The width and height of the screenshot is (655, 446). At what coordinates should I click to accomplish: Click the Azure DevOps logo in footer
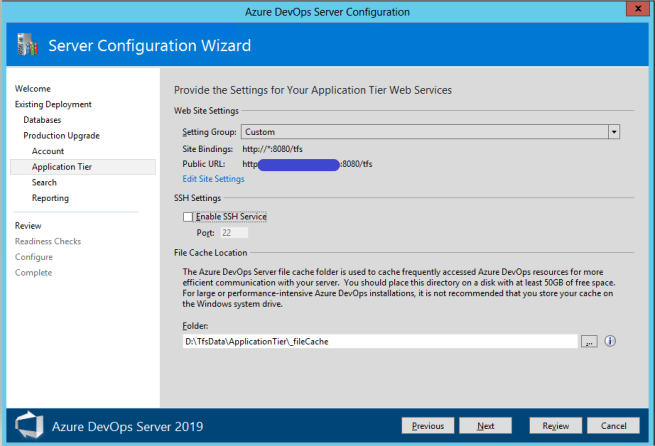pos(29,426)
